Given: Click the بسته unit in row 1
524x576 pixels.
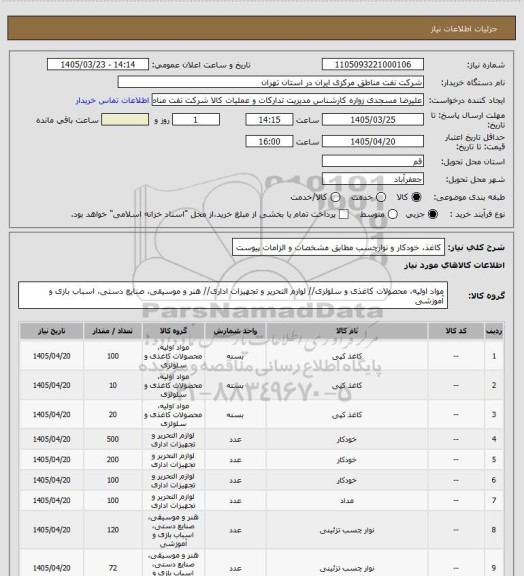Looking at the screenshot, I should point(235,356).
